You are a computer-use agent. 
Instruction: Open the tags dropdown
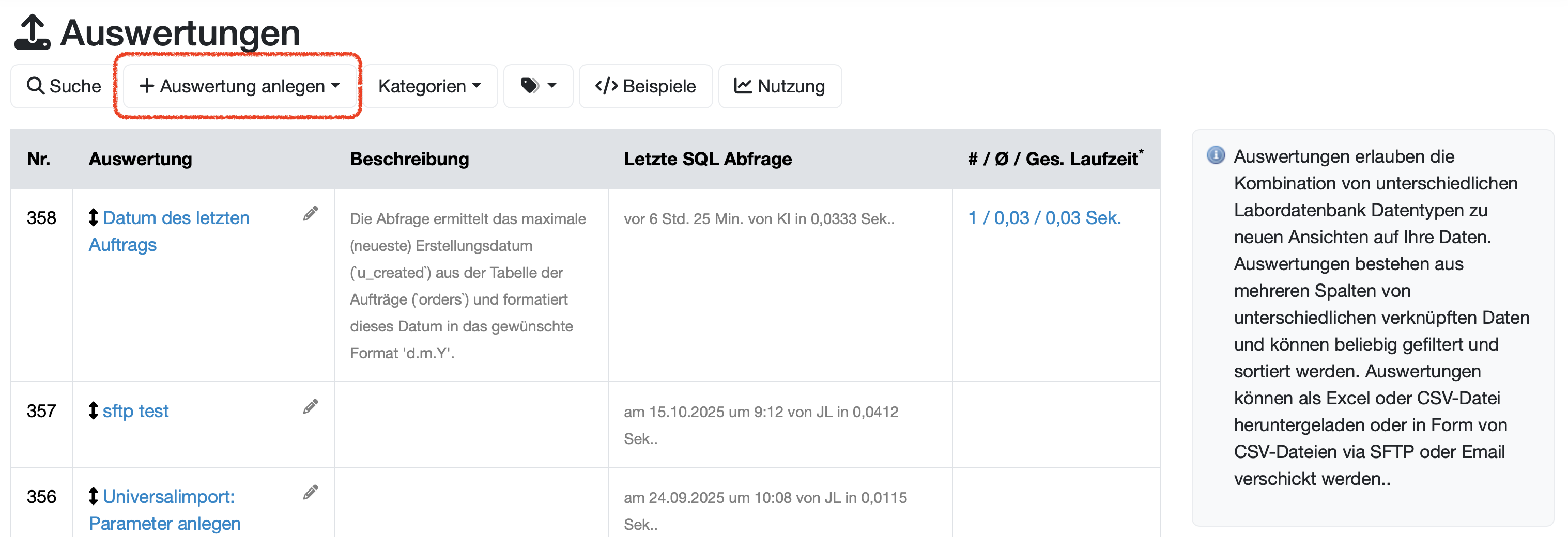tap(538, 86)
